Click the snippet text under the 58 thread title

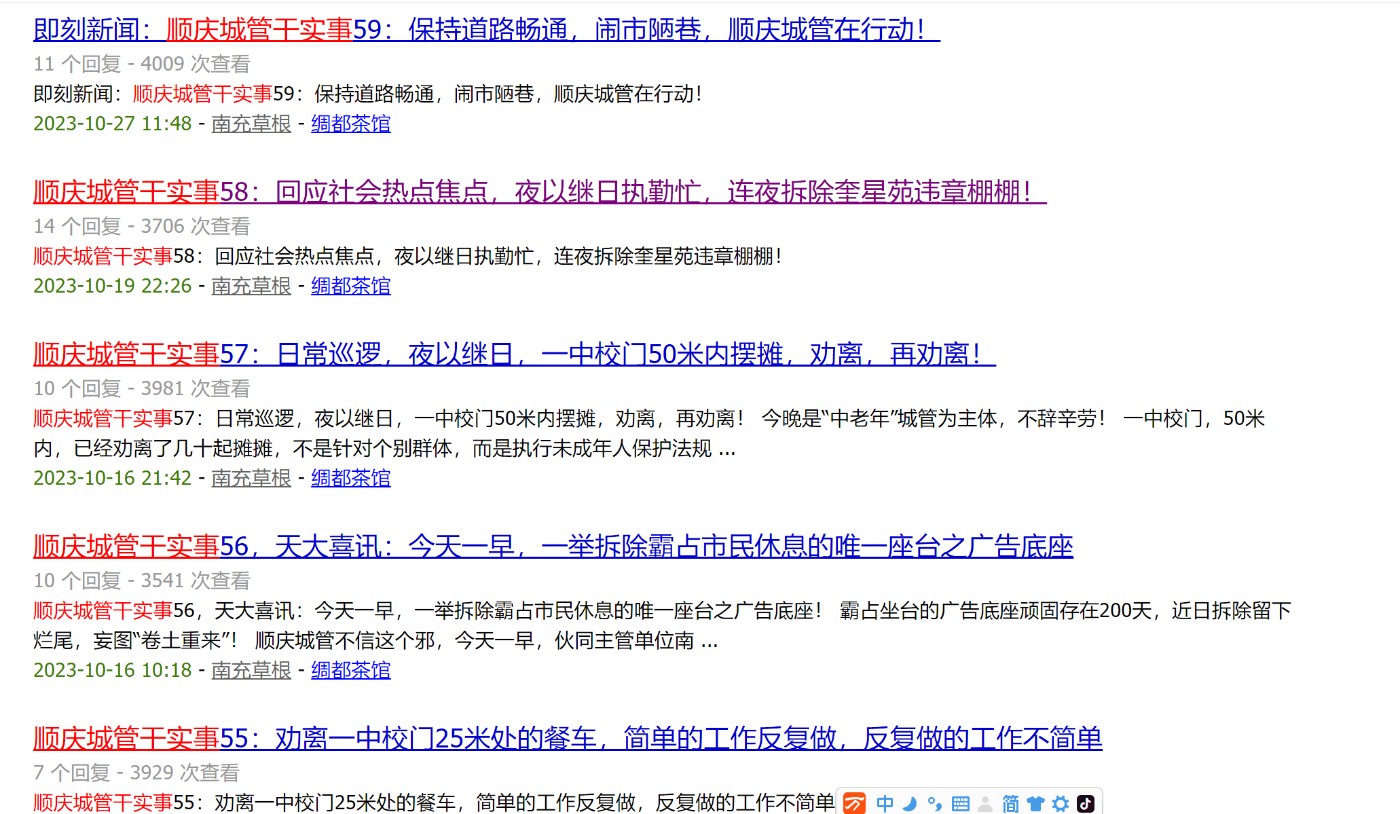[x=409, y=256]
